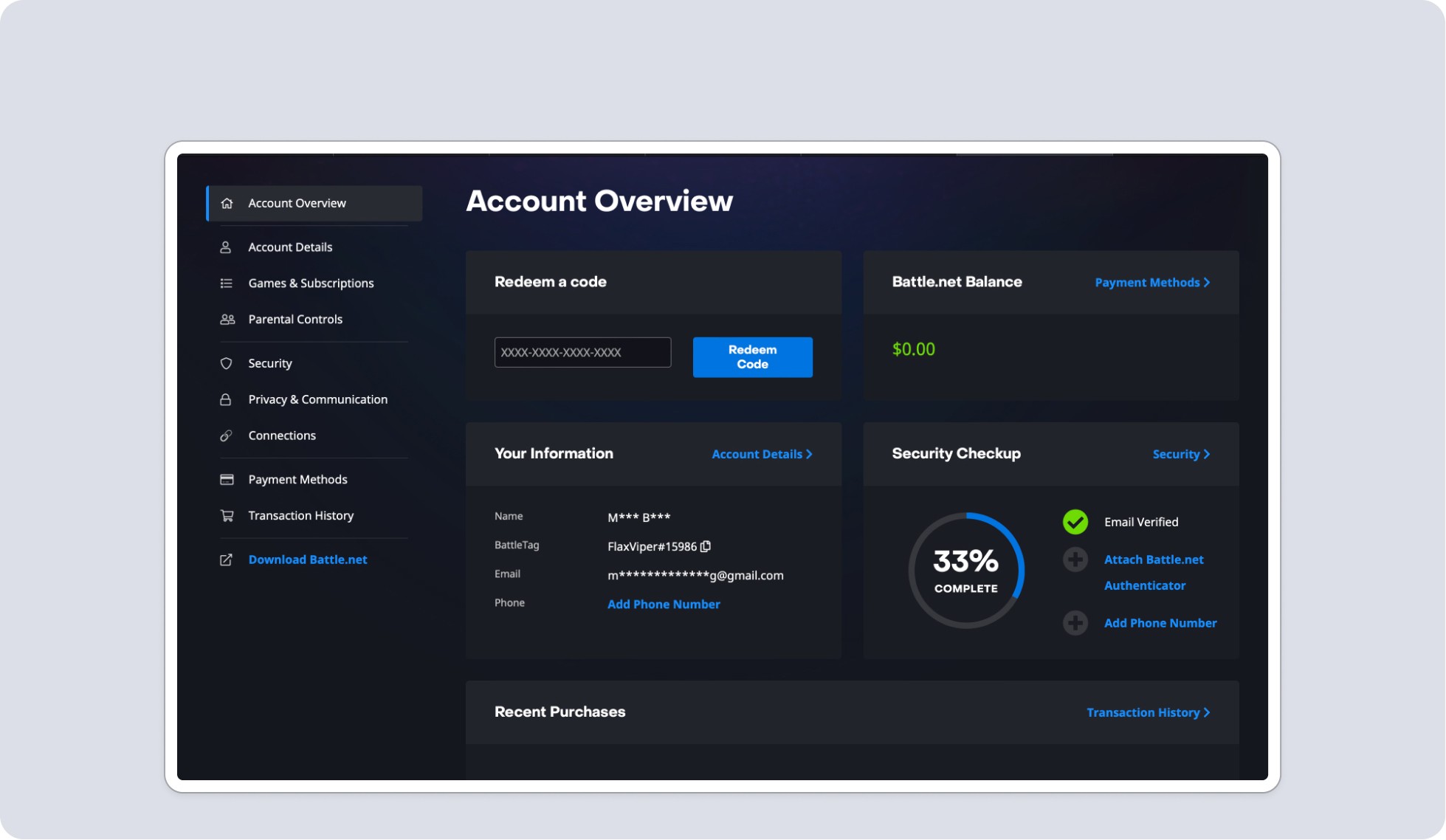1446x840 pixels.
Task: Click the list icon for Games & Subscriptions
Action: tap(226, 283)
